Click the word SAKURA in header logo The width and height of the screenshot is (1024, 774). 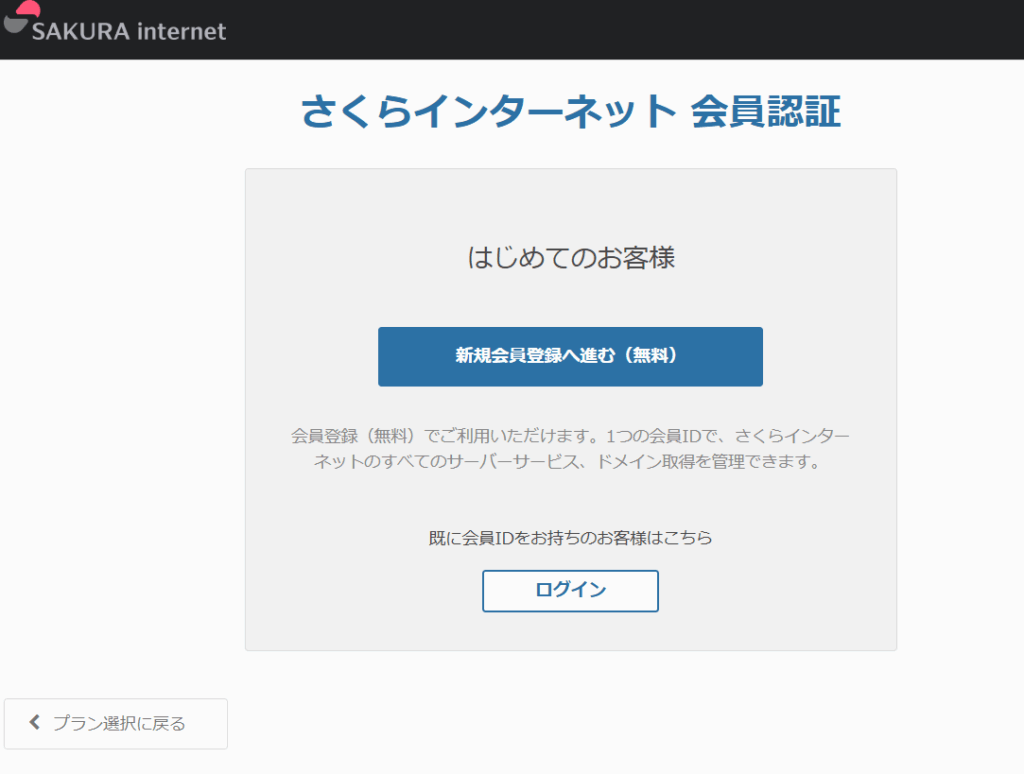coord(80,32)
